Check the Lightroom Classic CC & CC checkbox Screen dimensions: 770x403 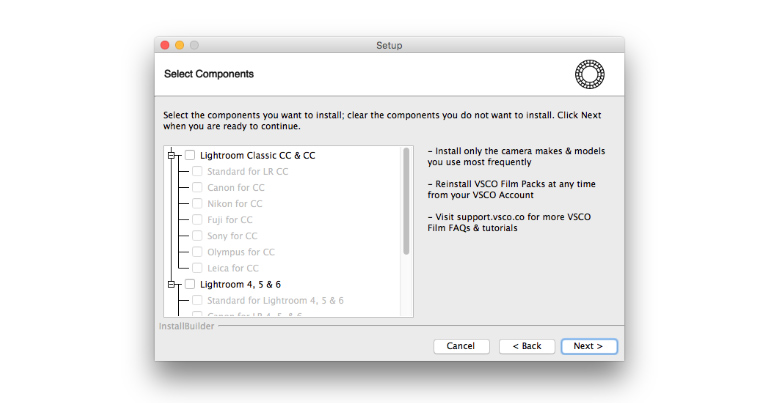coord(190,155)
